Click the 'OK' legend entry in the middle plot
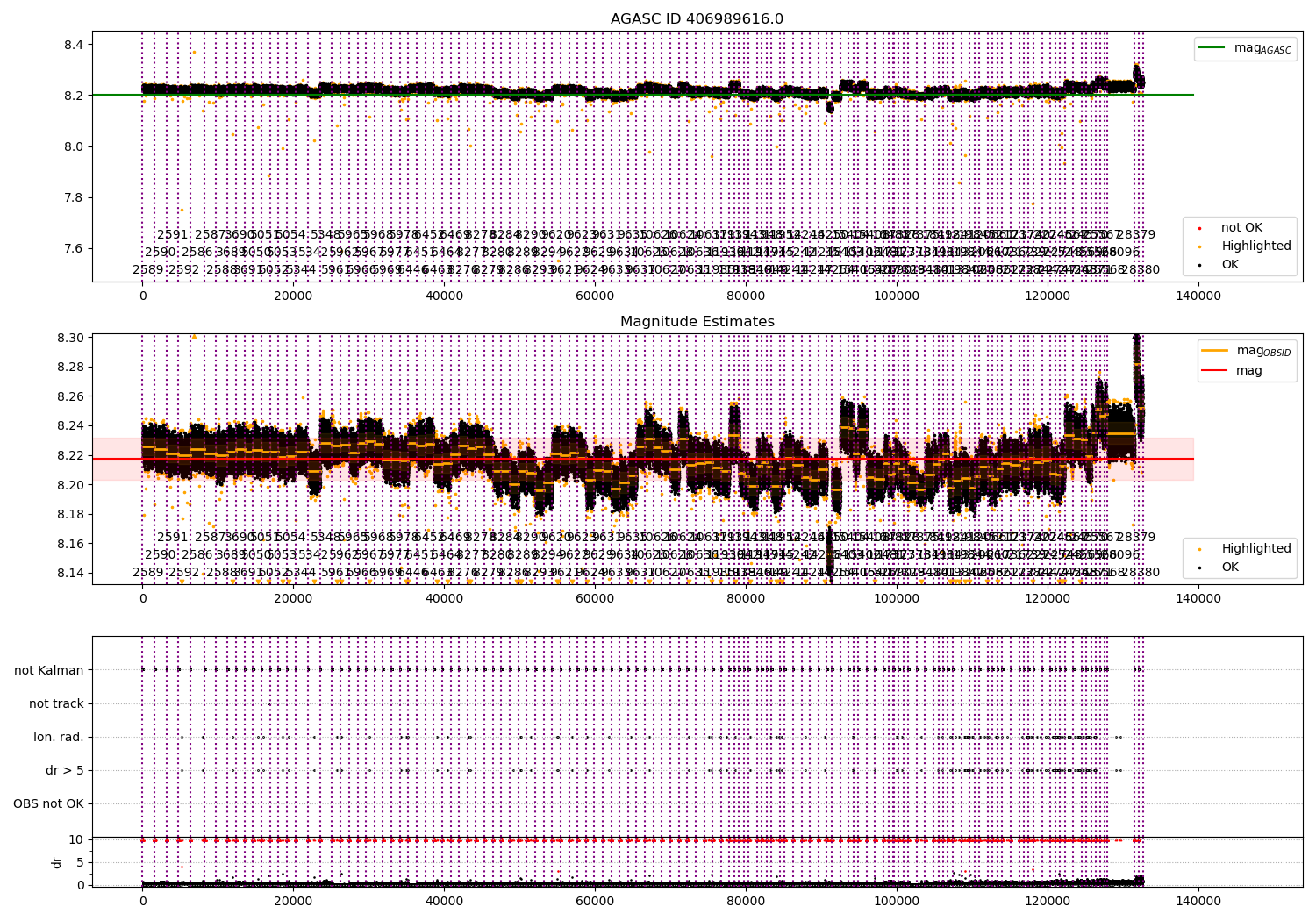Viewport: 1316px width, 921px height. 1219,568
